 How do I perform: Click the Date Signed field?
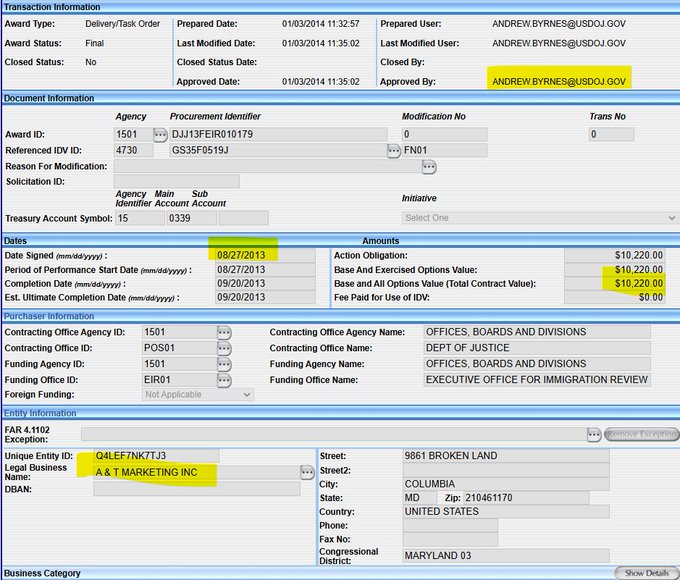[262, 255]
